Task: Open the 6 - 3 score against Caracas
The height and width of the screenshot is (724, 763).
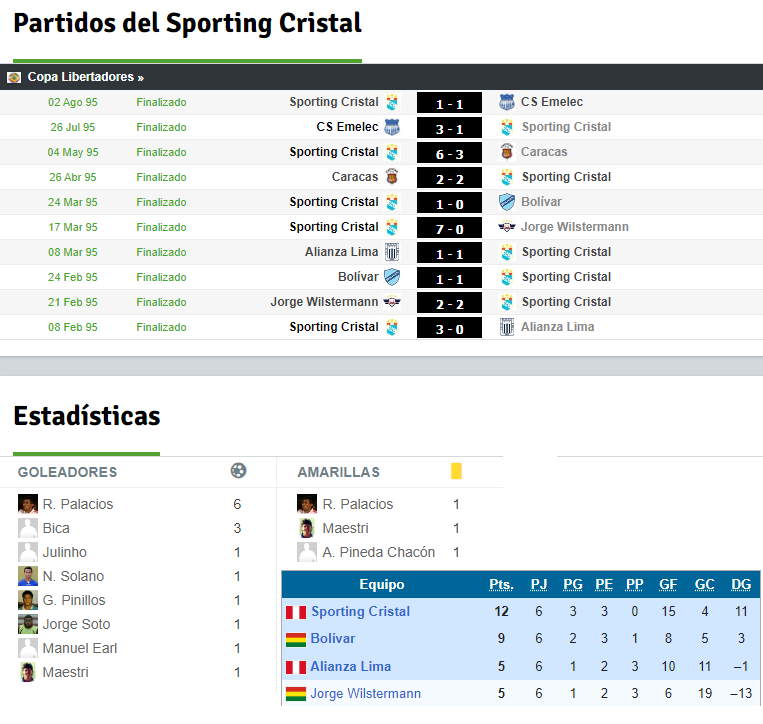Action: (x=449, y=153)
